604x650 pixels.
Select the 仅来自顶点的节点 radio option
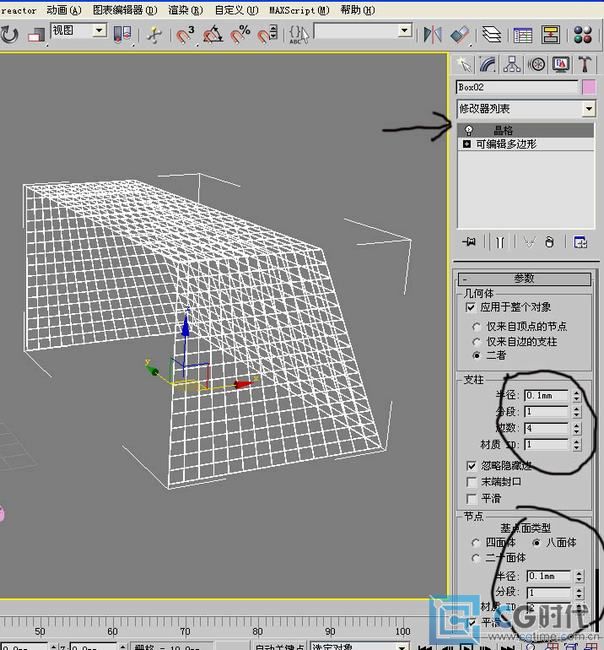click(x=476, y=327)
